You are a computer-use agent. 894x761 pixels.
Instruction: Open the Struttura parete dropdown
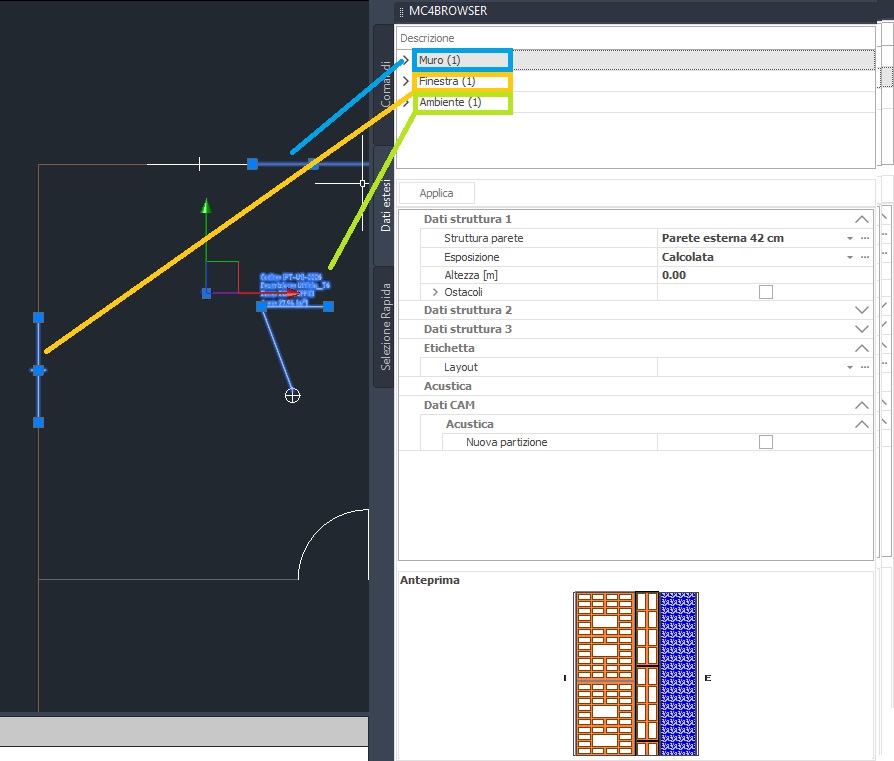(850, 238)
